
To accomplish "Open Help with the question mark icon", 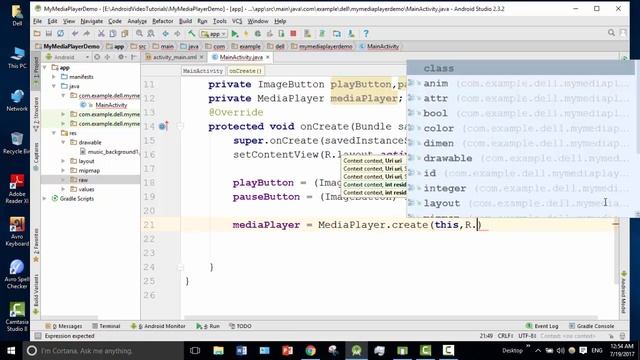I will (x=366, y=34).
